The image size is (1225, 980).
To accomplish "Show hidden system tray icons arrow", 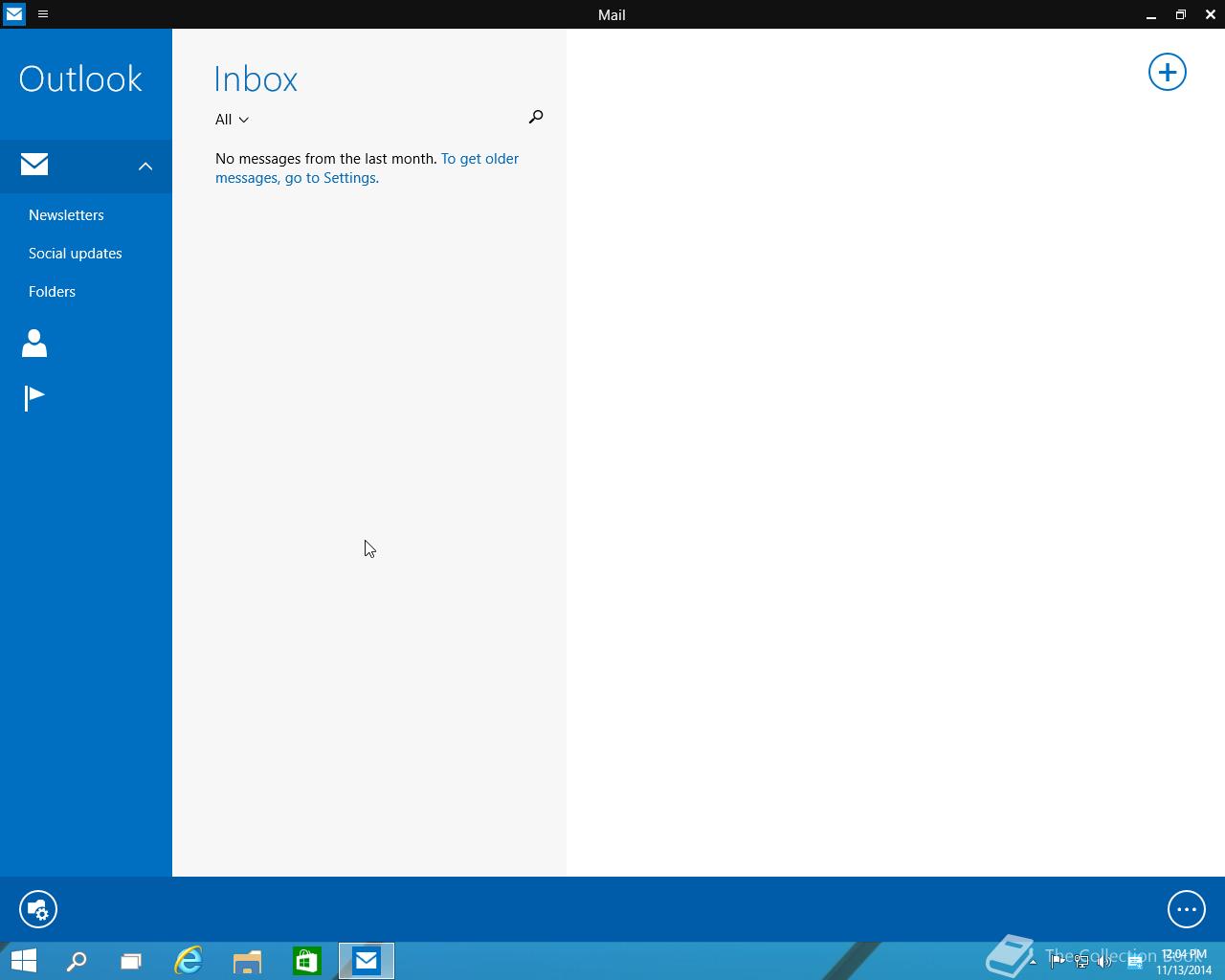I will point(1033,962).
